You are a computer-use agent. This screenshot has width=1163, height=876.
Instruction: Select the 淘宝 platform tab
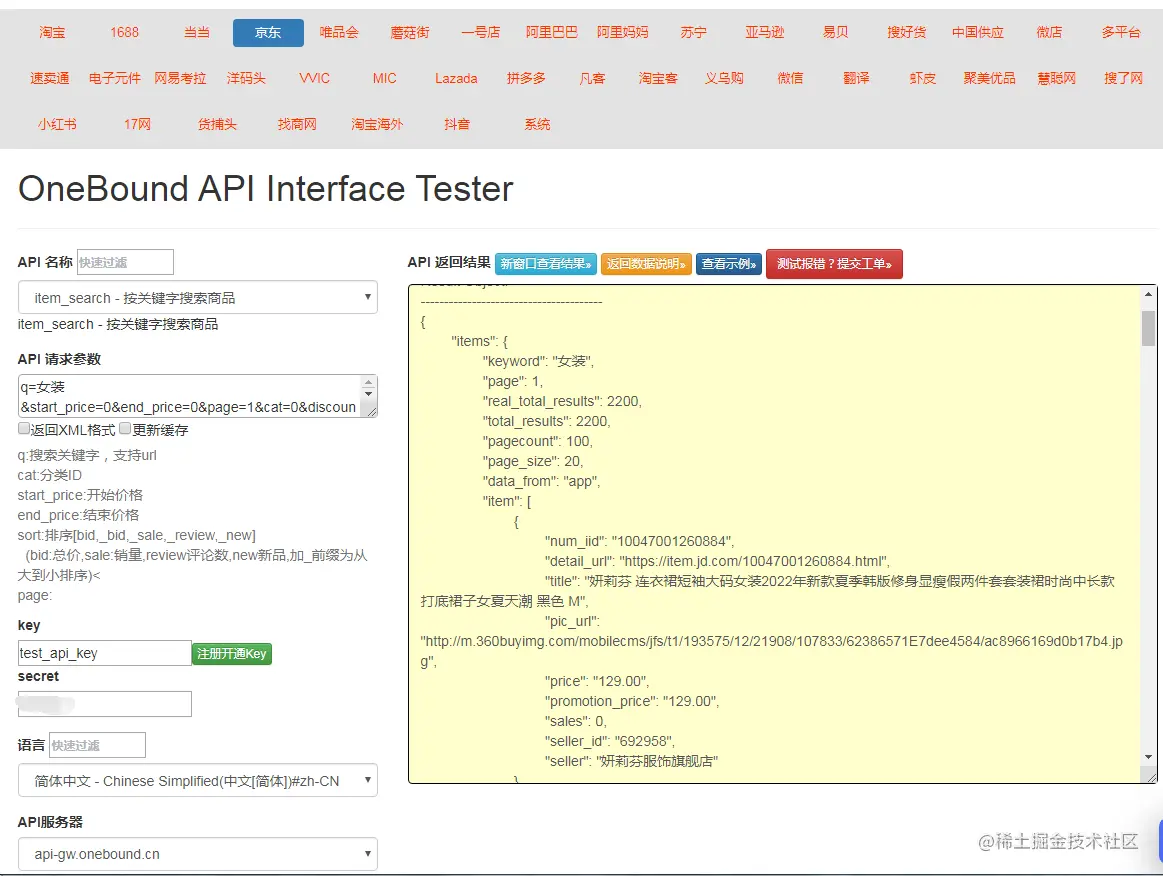(x=53, y=33)
